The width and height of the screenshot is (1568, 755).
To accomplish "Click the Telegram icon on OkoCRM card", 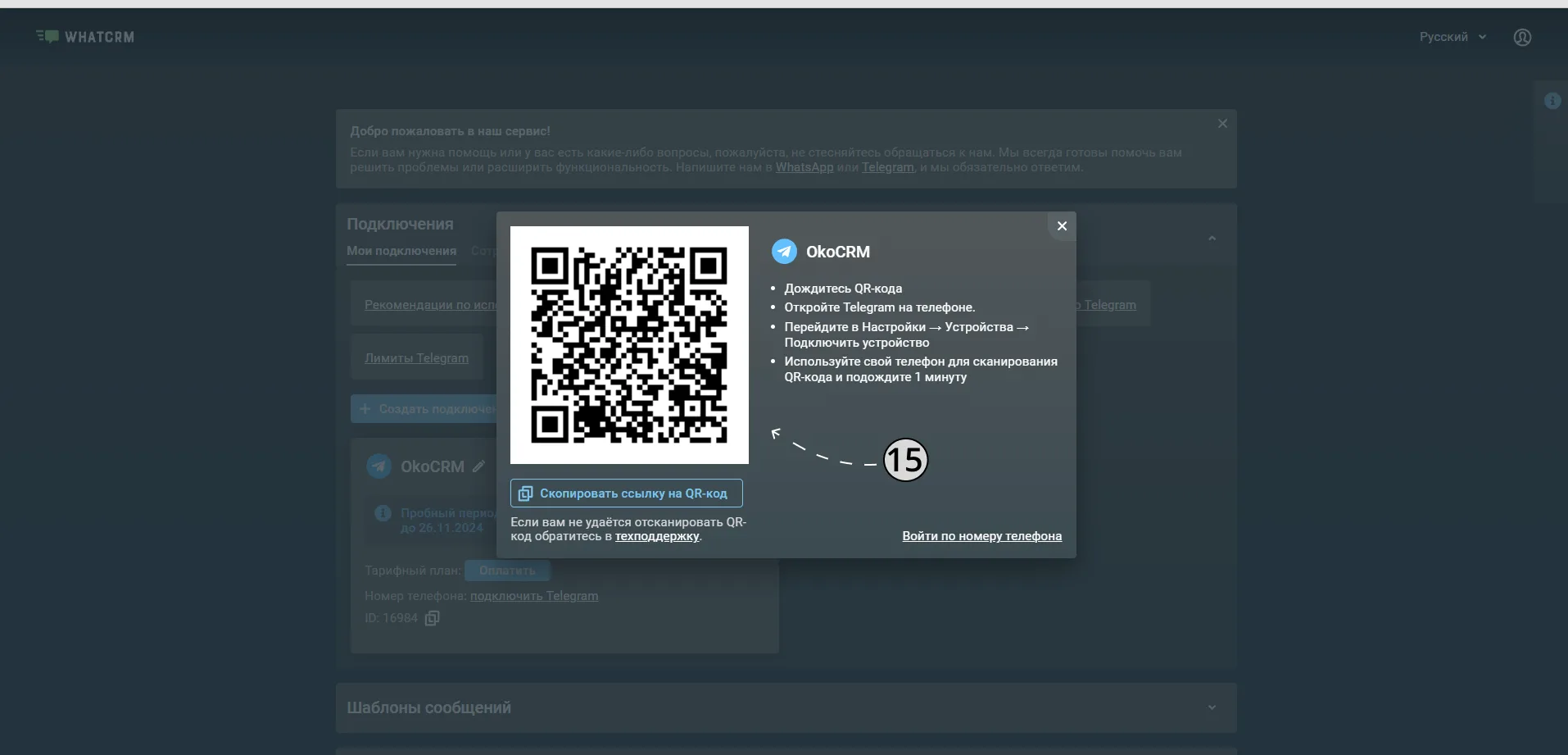I will [x=378, y=466].
